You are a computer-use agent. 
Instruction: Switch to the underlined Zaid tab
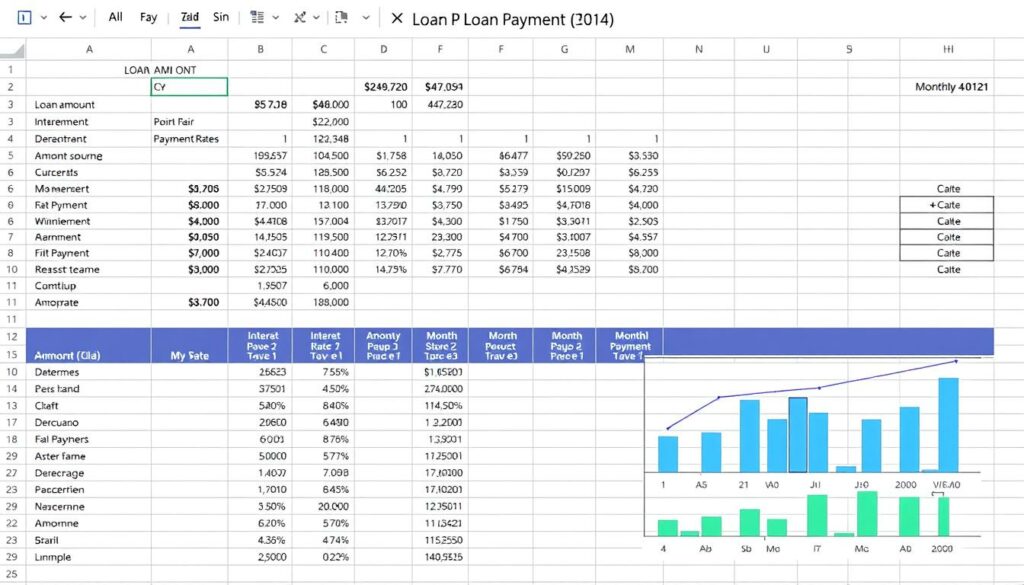tap(189, 17)
